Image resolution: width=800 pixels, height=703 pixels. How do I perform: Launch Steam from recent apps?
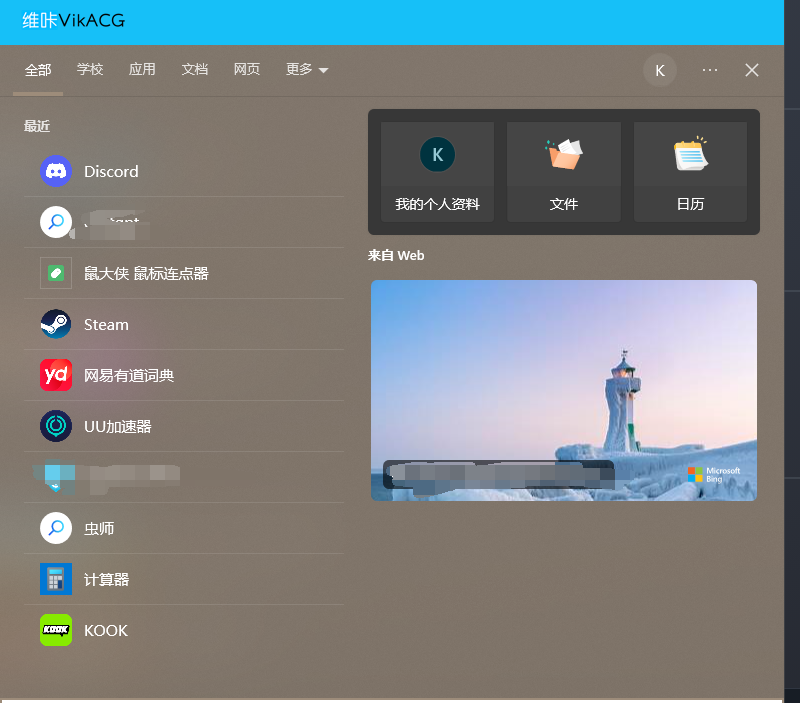[x=105, y=325]
